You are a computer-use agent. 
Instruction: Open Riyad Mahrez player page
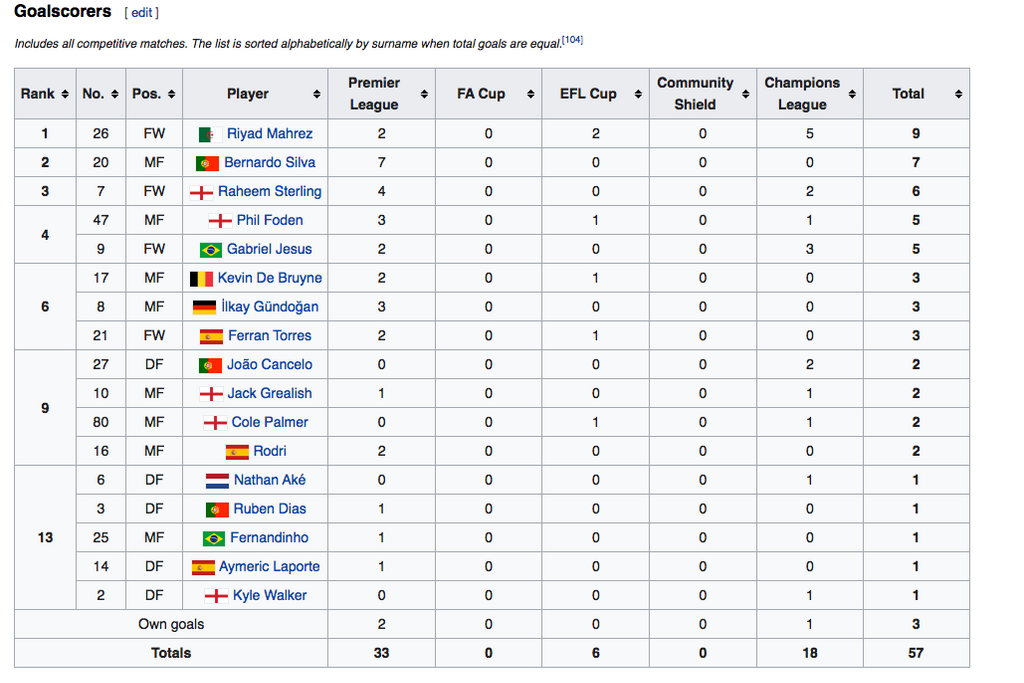coord(270,134)
